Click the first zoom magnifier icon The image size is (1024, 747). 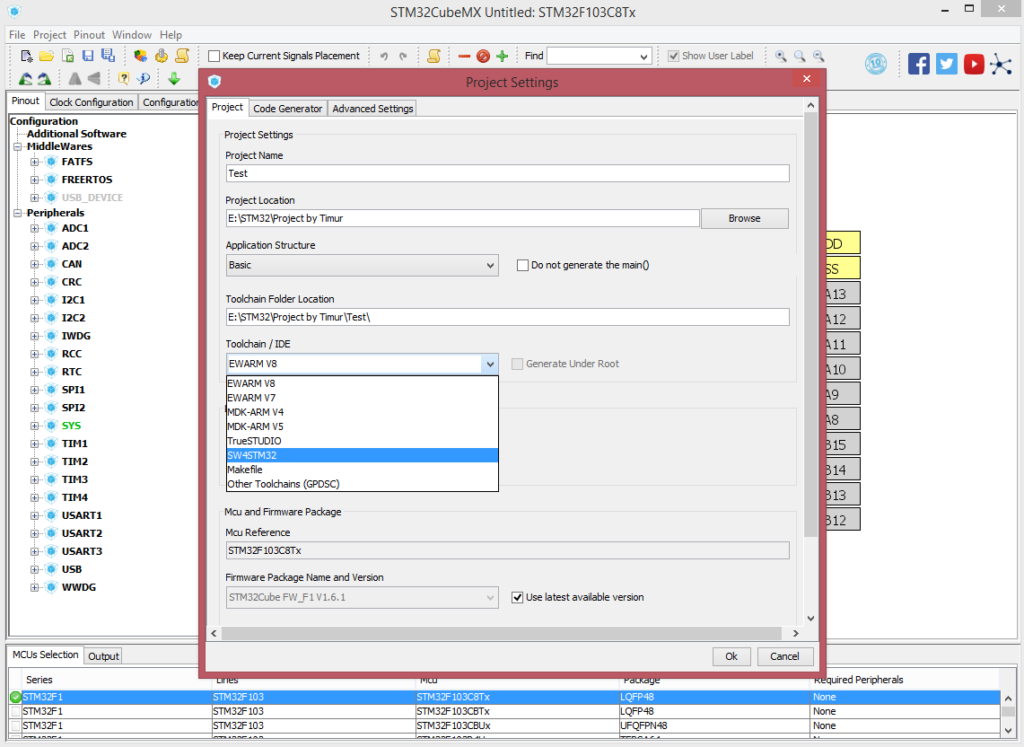click(780, 56)
